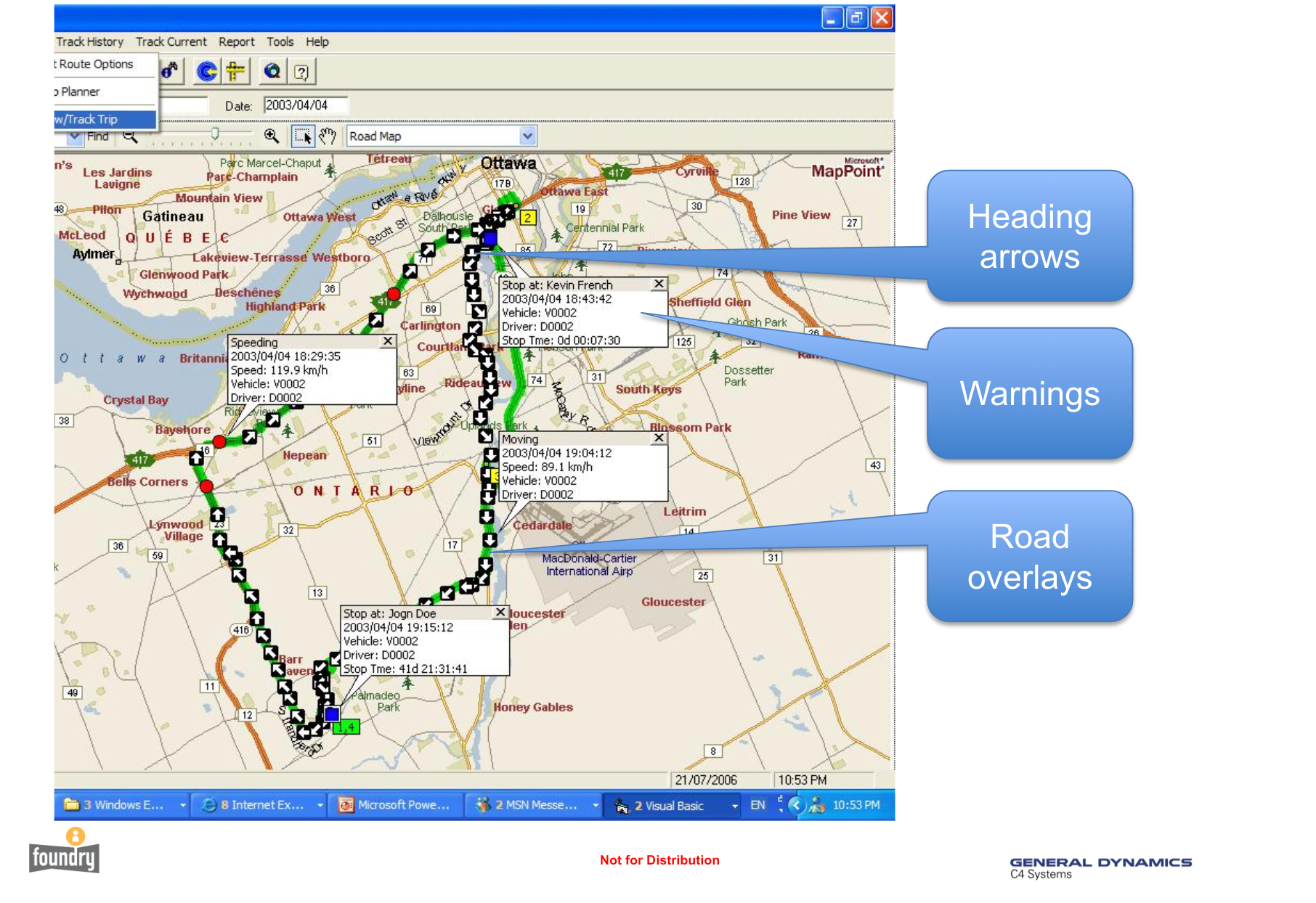Screen dimensions: 1316x903
Task: Close the Moving info popup
Action: click(x=659, y=438)
